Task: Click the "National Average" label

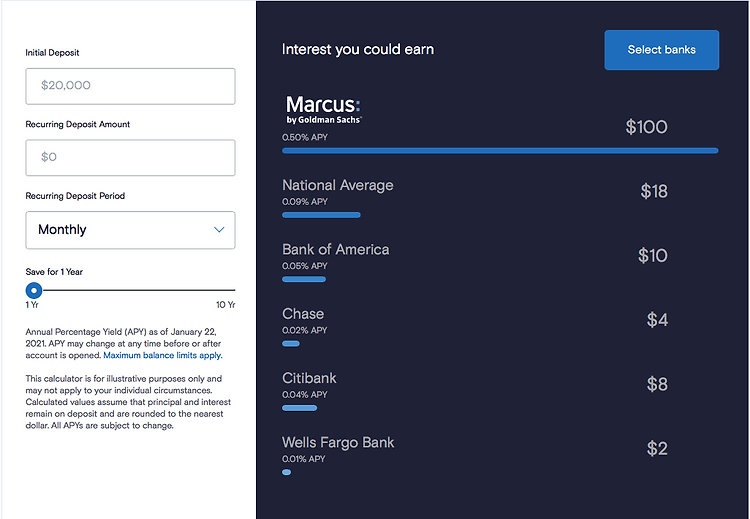Action: [338, 185]
